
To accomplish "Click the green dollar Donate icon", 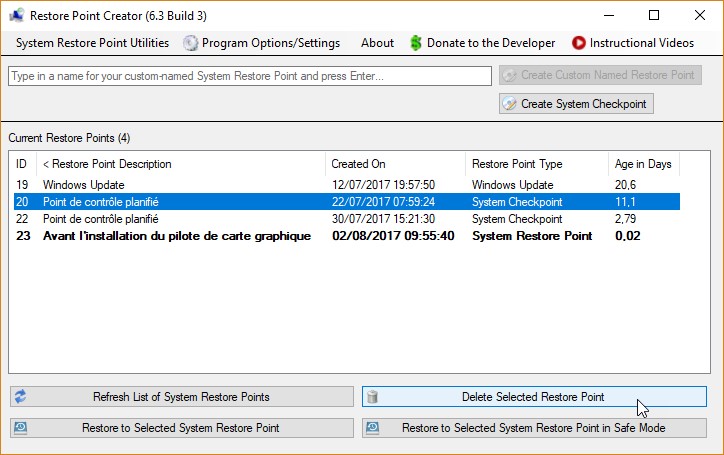I will [416, 43].
